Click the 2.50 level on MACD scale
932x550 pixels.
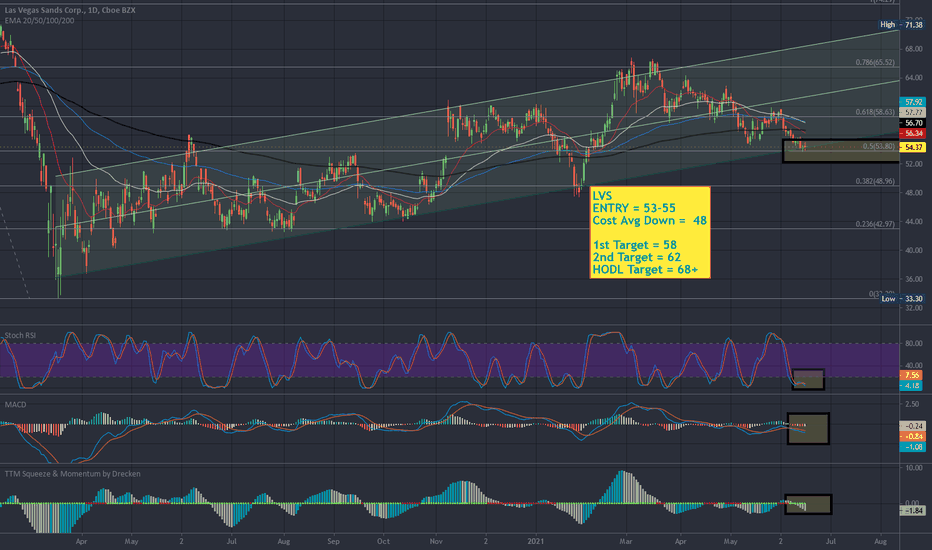[x=912, y=404]
